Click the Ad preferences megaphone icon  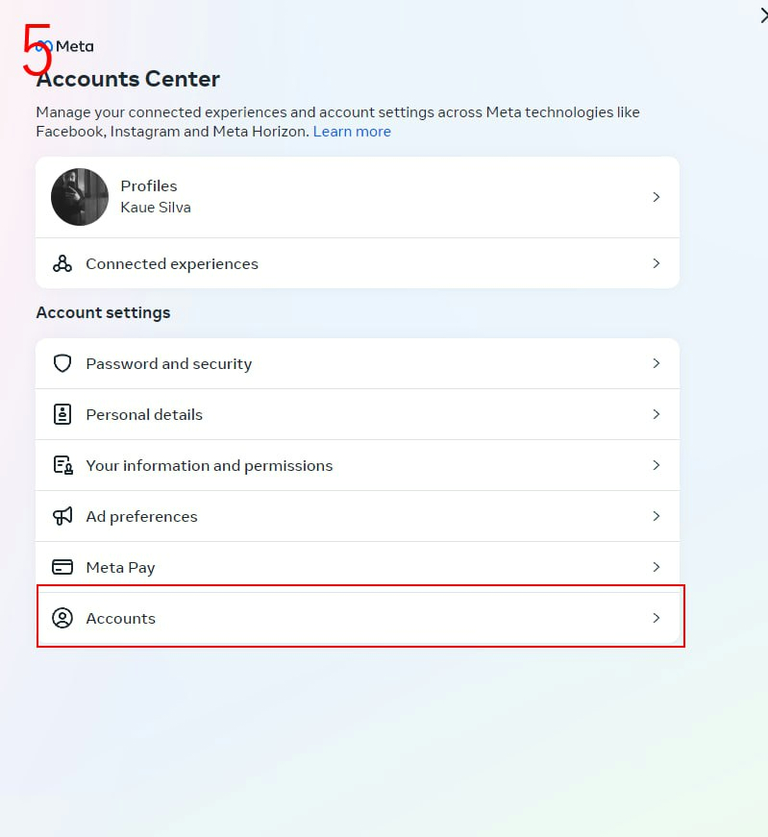[x=62, y=517]
